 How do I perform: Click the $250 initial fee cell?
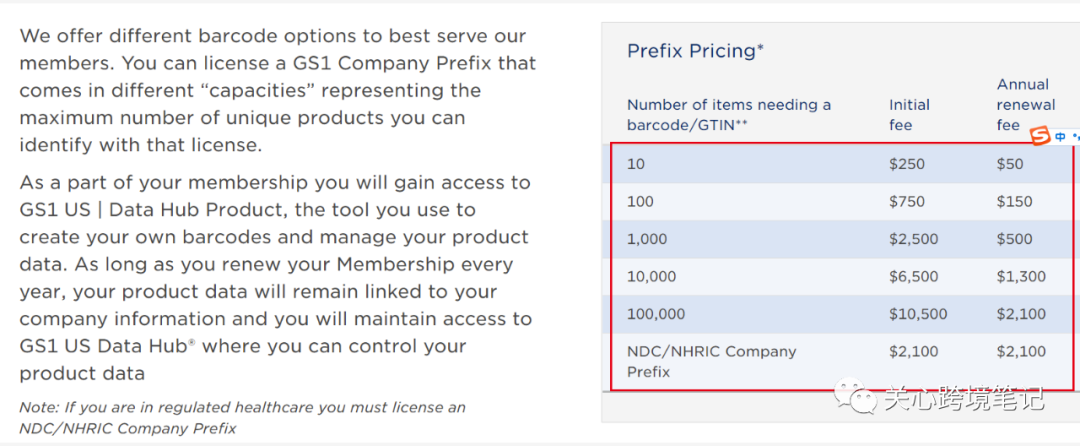pyautogui.click(x=906, y=164)
